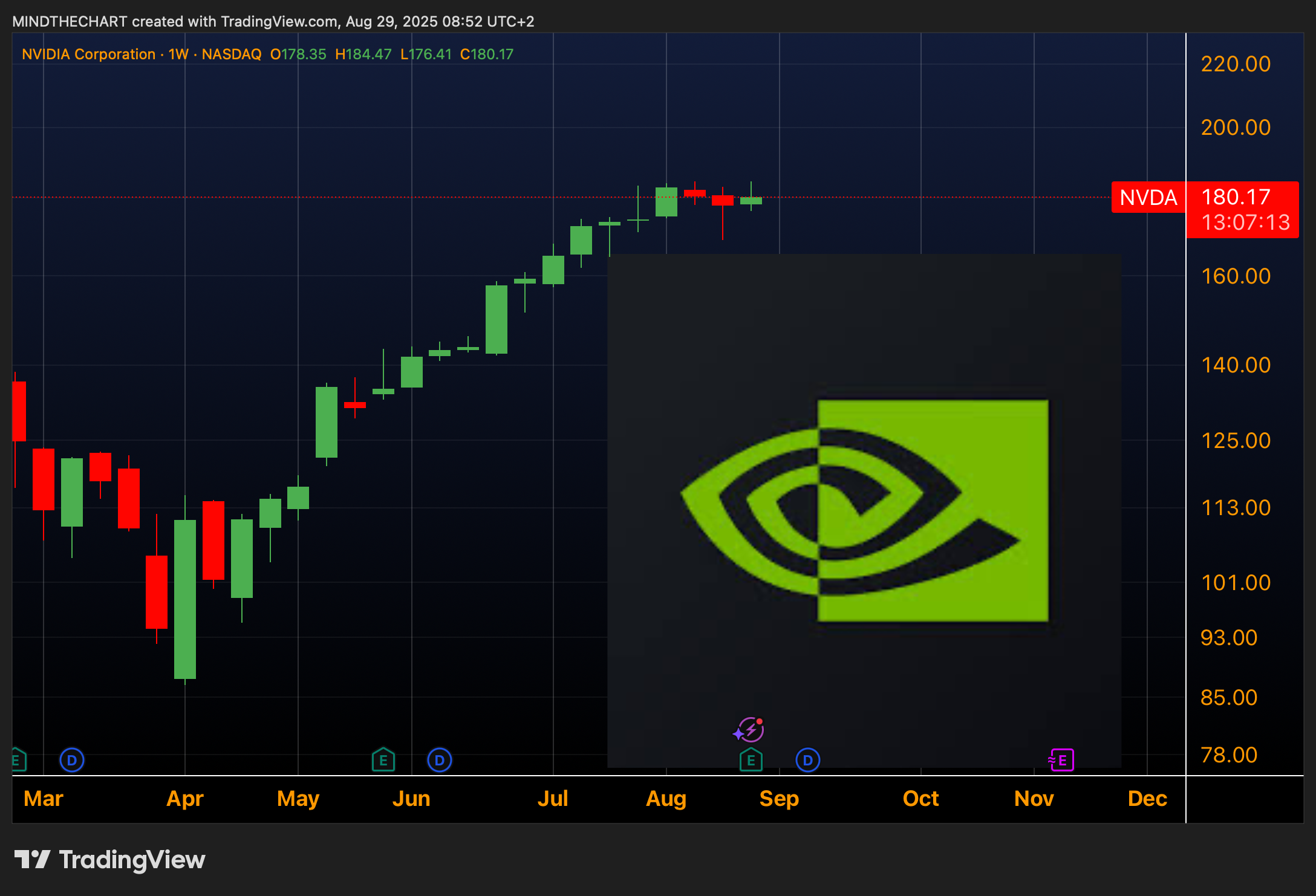Click the NVIDIA Corporation symbol title

(x=89, y=54)
